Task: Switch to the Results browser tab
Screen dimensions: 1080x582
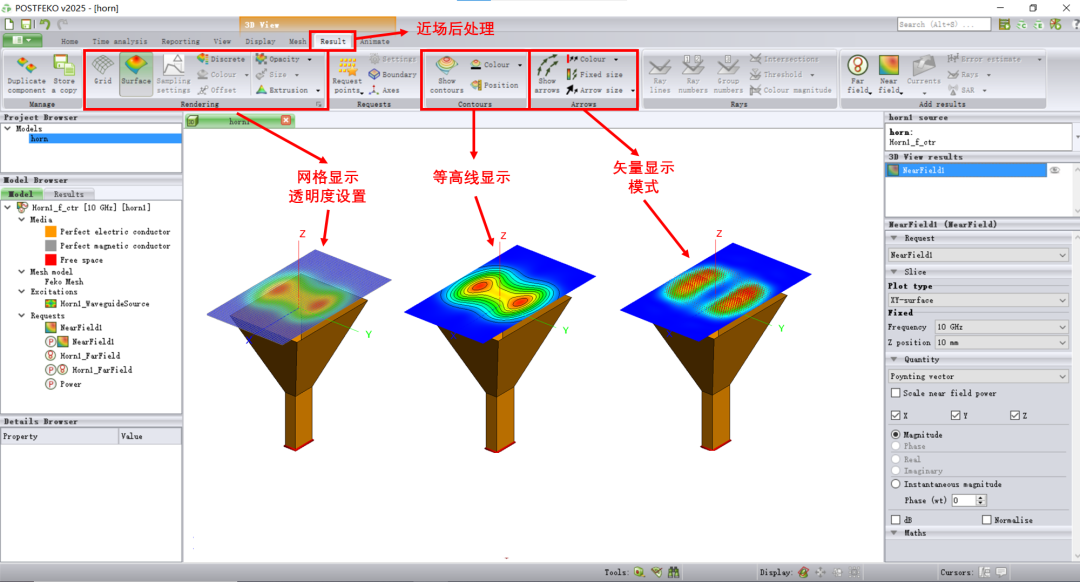Action: [x=68, y=194]
